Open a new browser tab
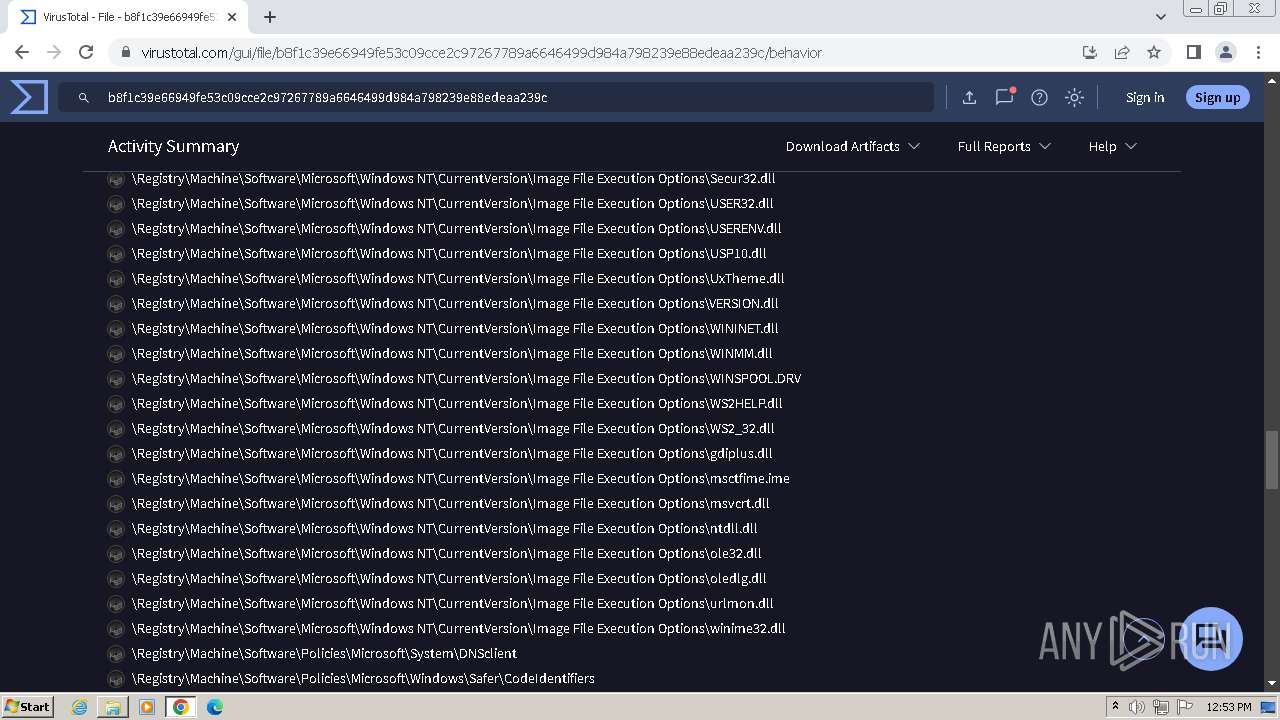This screenshot has height=720, width=1280. pyautogui.click(x=270, y=17)
